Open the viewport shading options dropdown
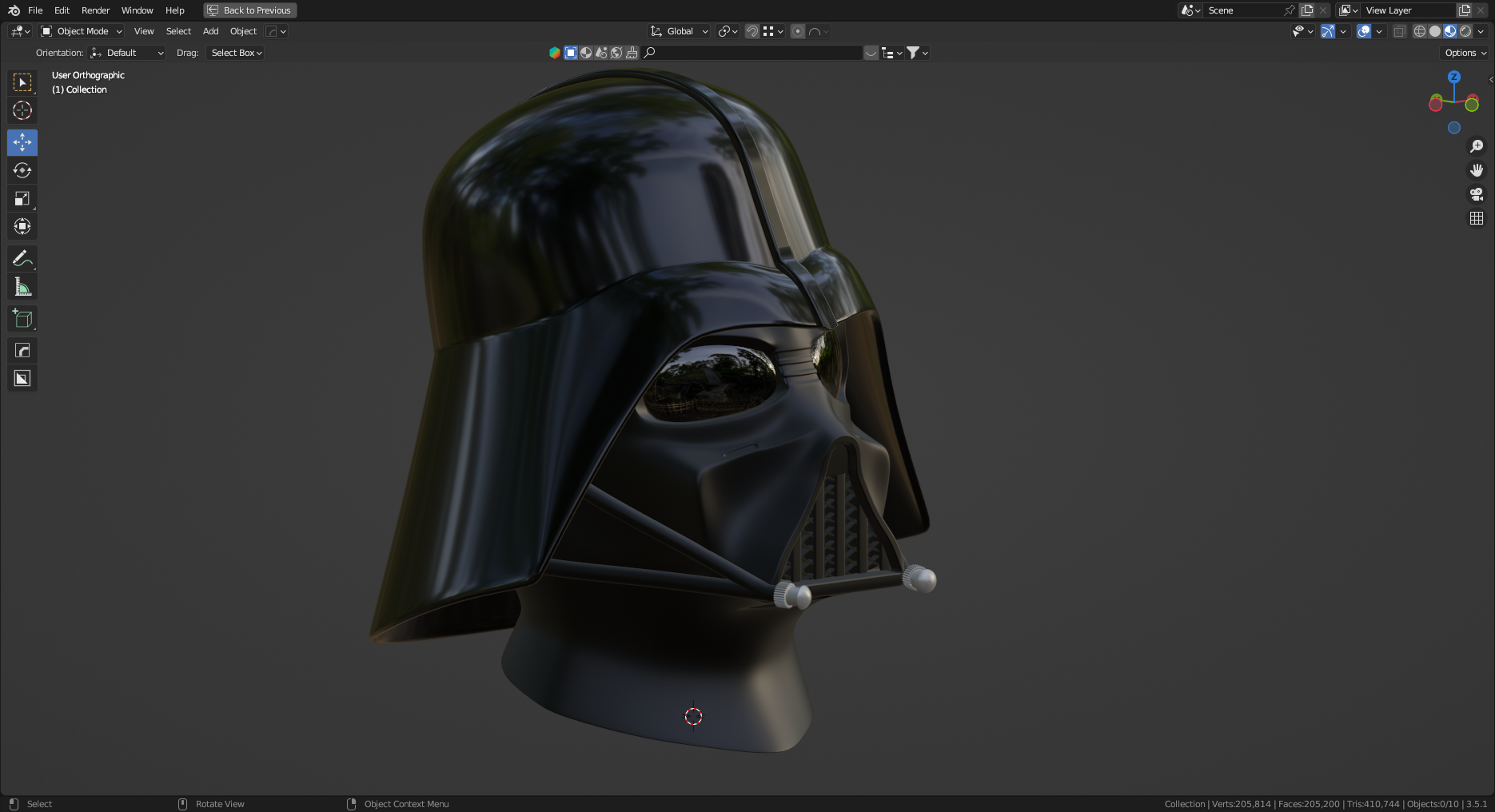This screenshot has height=812, width=1495. pos(1481,31)
